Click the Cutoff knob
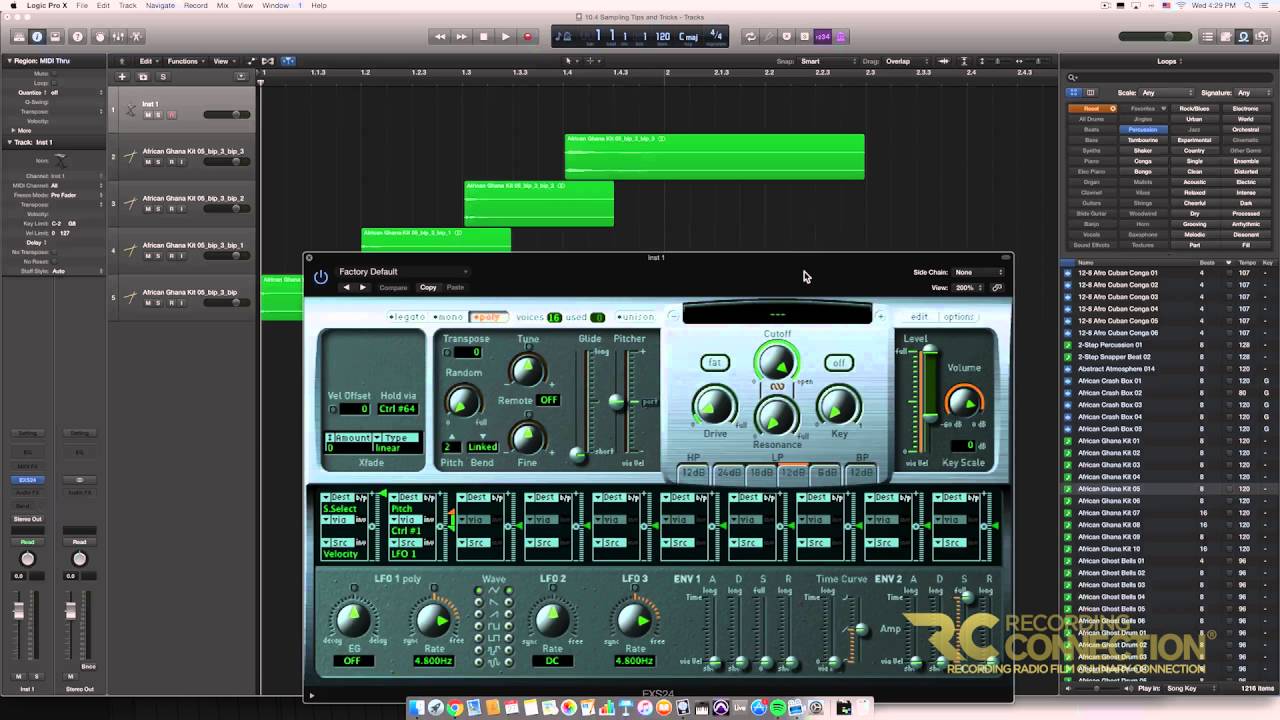Image resolution: width=1280 pixels, height=720 pixels. click(x=776, y=362)
